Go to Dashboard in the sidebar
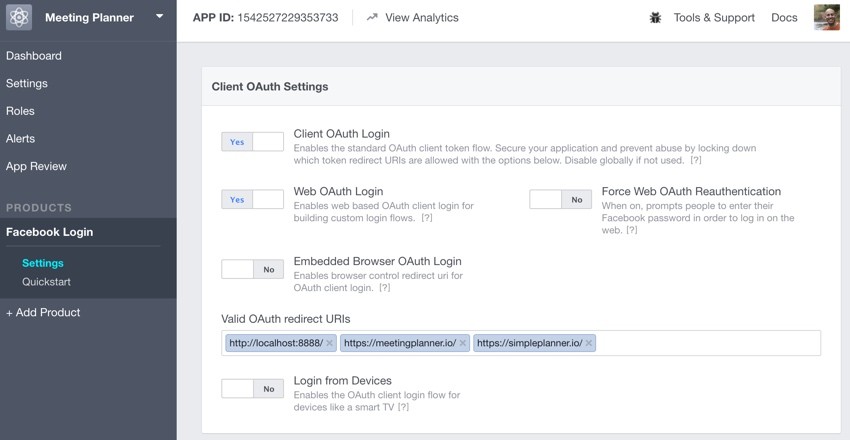Viewport: 850px width, 440px height. (x=34, y=56)
